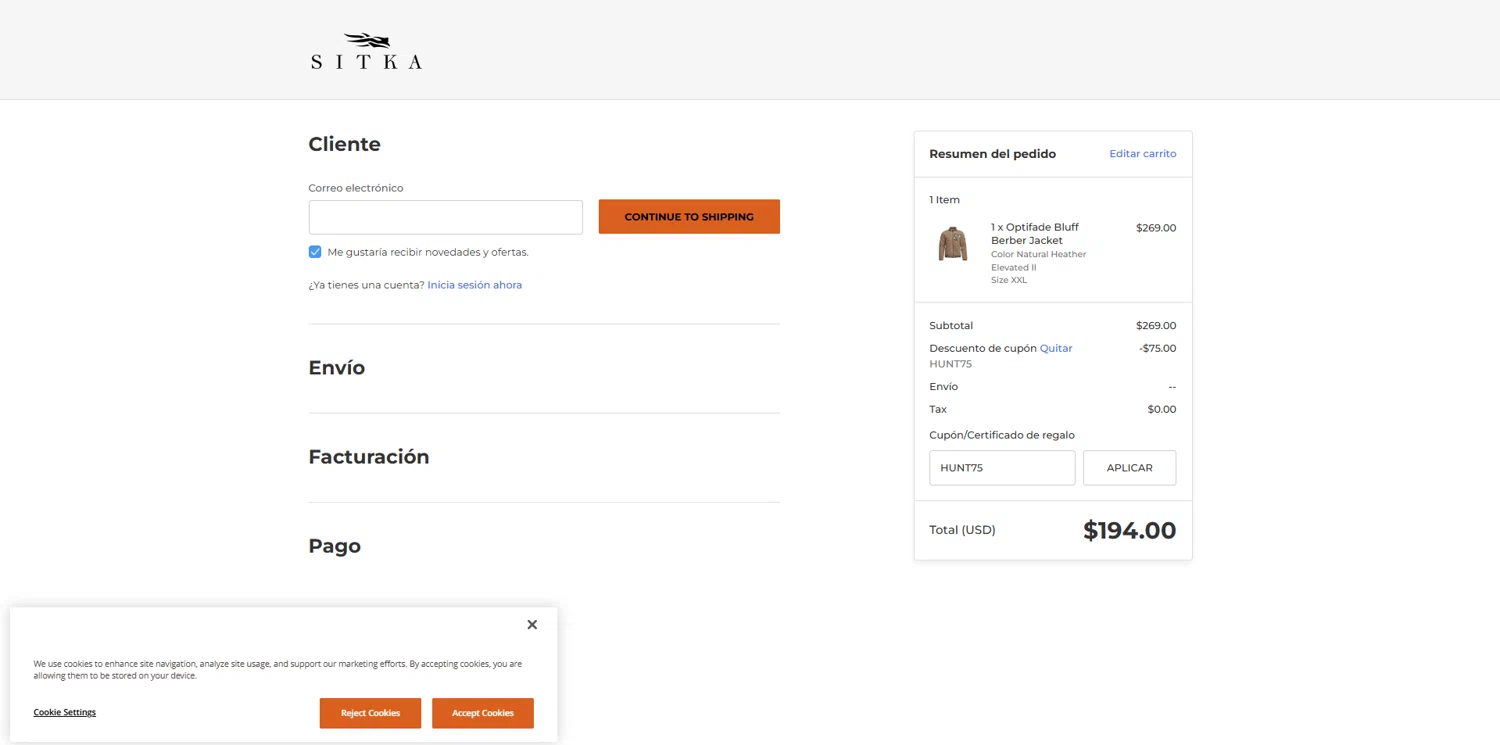Select the Cliente section heading

345,144
